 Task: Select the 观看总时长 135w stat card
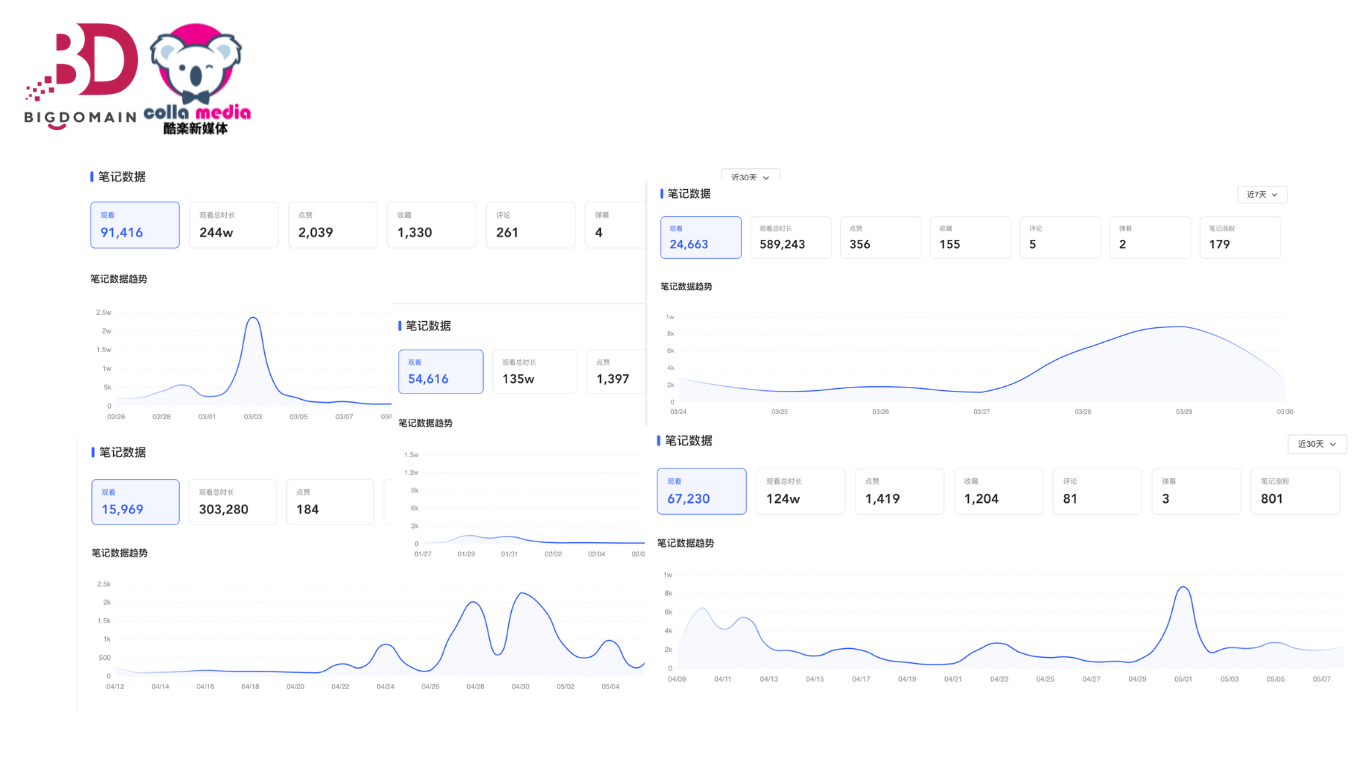535,372
